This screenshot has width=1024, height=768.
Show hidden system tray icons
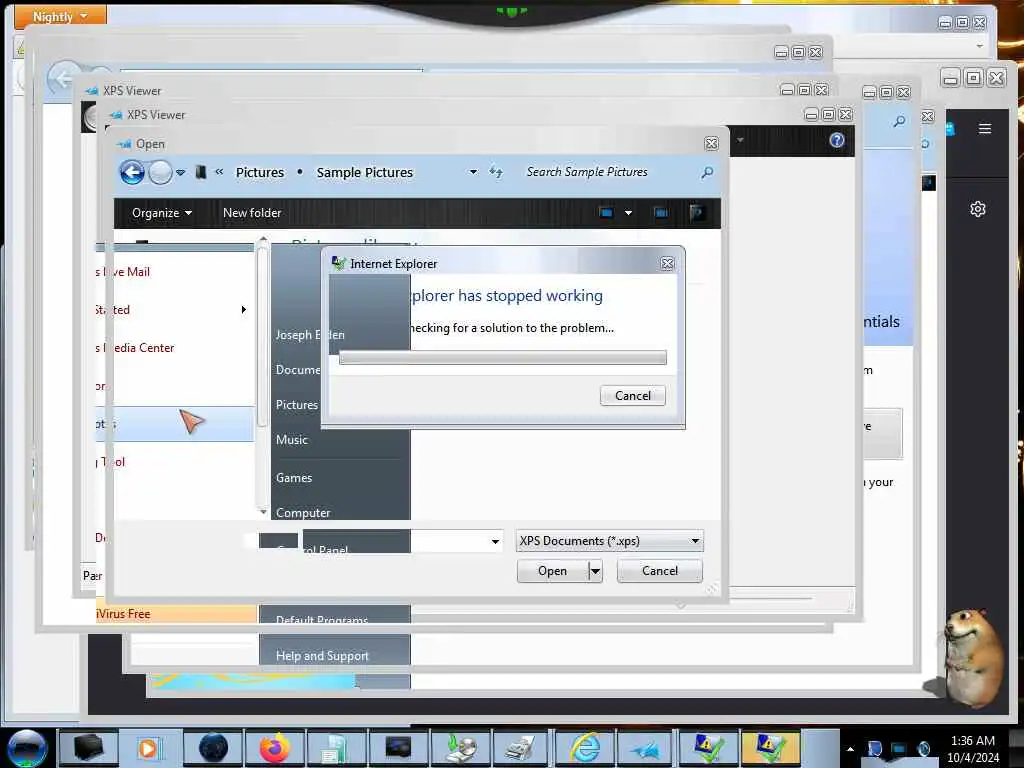pos(850,749)
